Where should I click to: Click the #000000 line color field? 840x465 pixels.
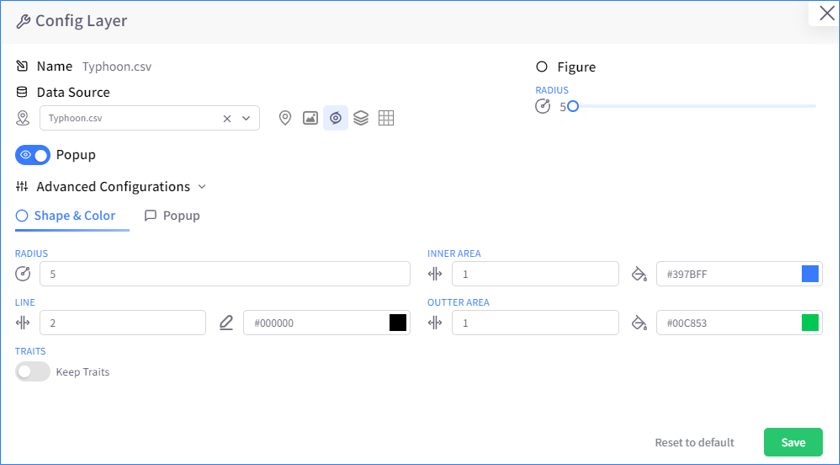pyautogui.click(x=327, y=322)
